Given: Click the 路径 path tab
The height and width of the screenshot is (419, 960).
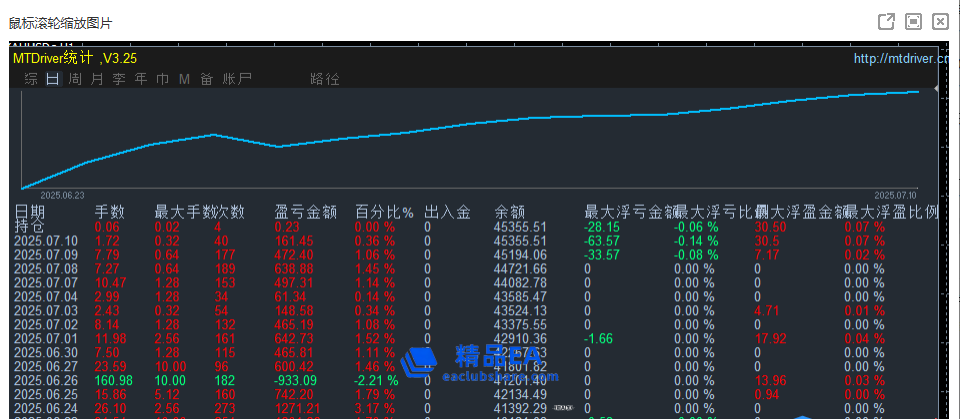Looking at the screenshot, I should tap(325, 78).
